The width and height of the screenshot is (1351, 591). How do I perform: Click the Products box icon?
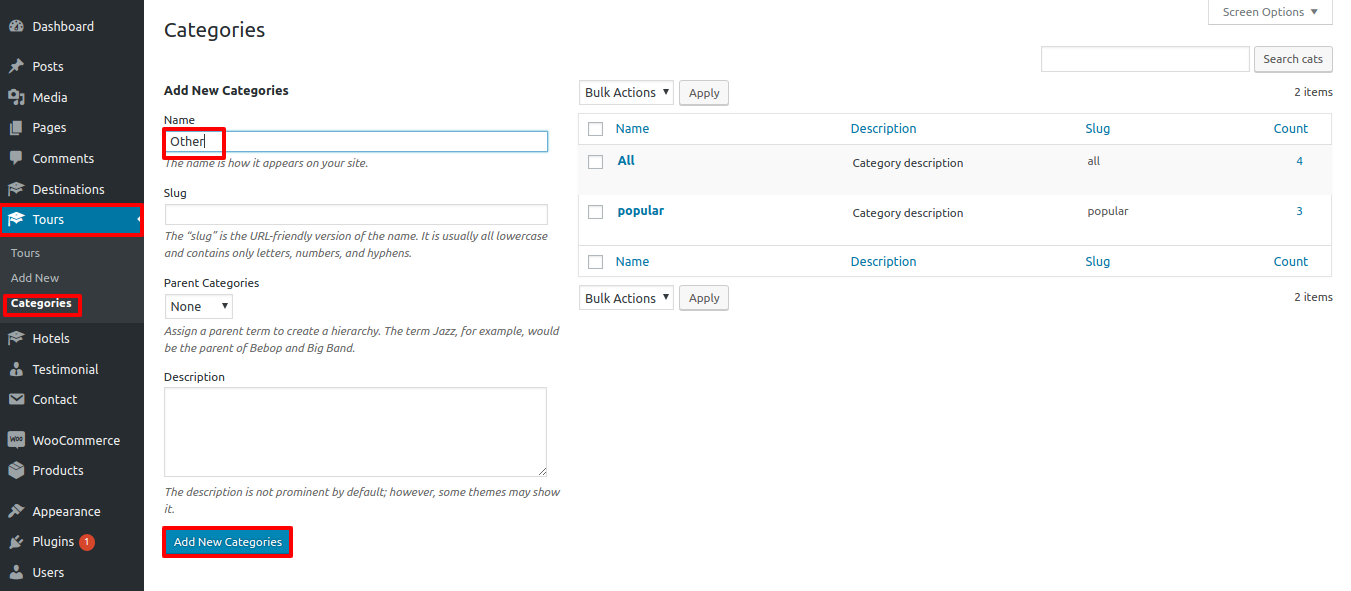(16, 470)
